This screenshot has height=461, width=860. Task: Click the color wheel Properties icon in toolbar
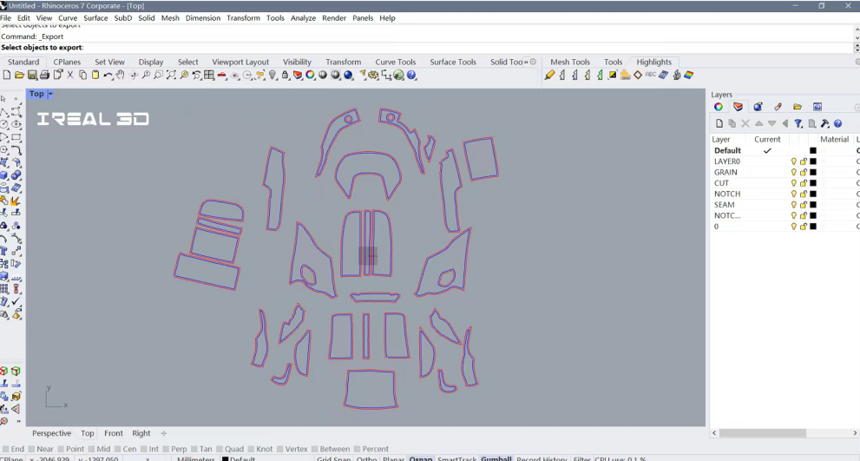coord(310,75)
